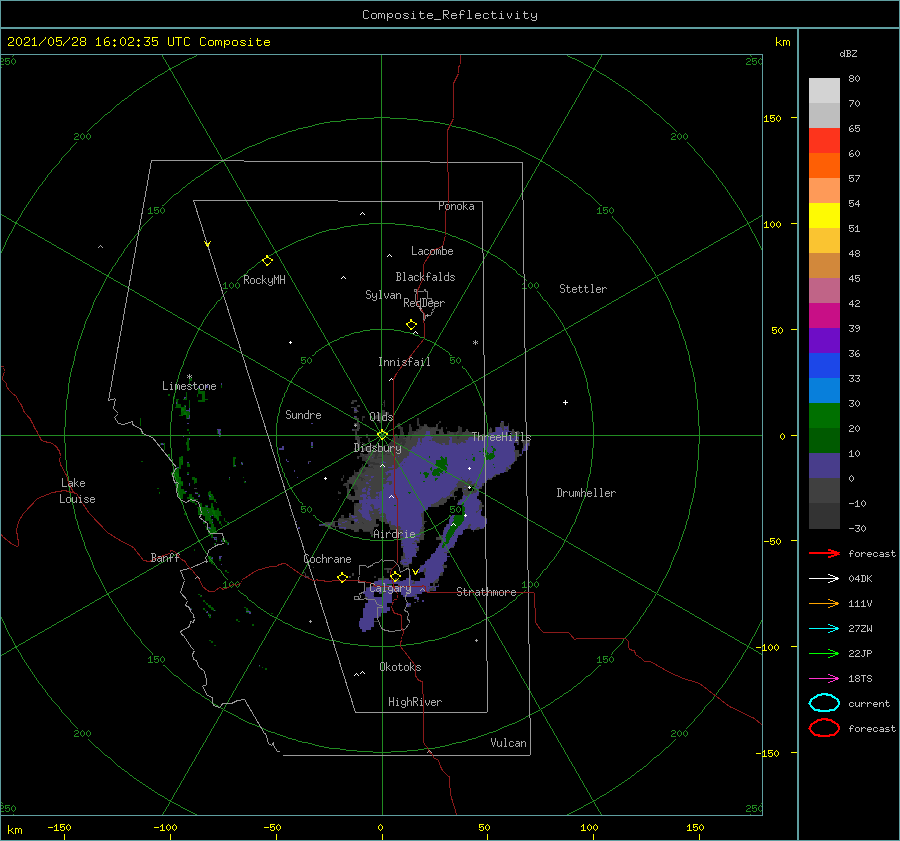Select the yellow 51 dBZ color swatch
Image resolution: width=900 pixels, height=841 pixels.
coord(824,216)
